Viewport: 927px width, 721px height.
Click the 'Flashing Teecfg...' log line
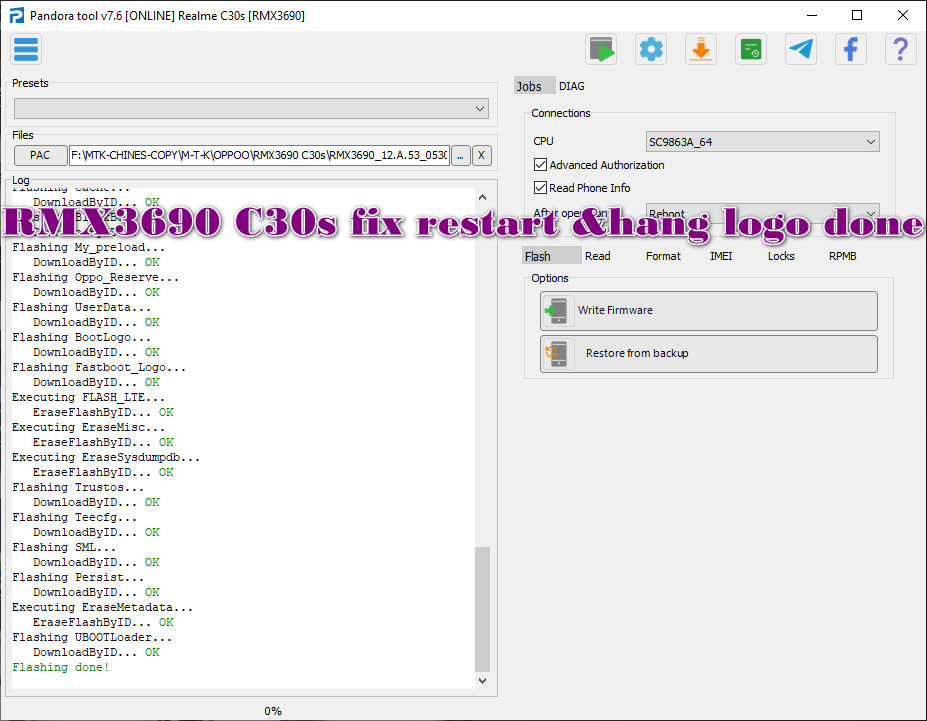(74, 518)
